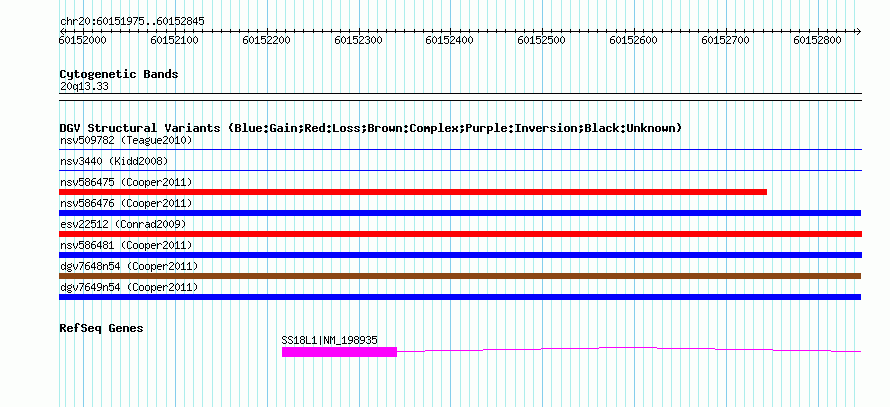Click the DGV Structural Variants track title
890x407 pixels.
[371, 128]
